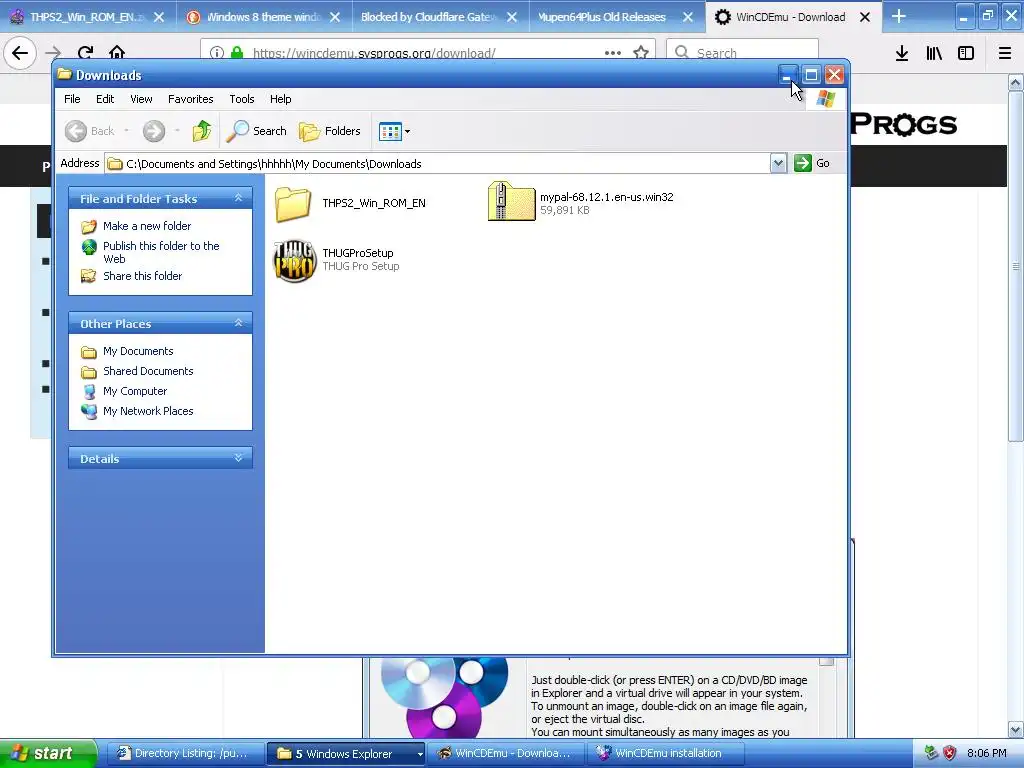Bookmark this page with the star icon
The image size is (1024, 768).
pyautogui.click(x=641, y=53)
